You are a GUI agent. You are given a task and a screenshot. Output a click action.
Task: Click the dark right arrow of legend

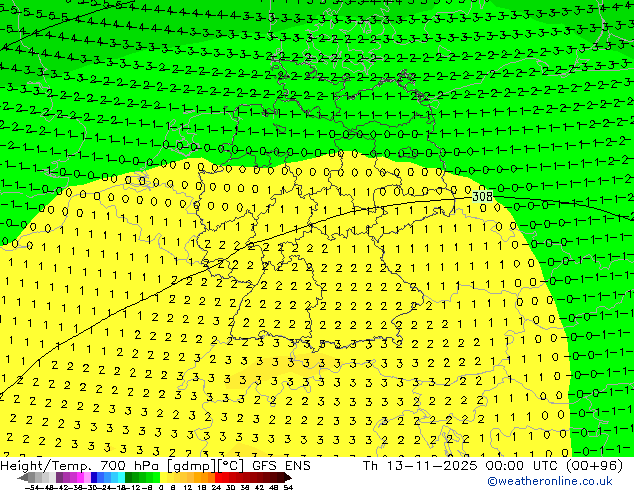click(288, 478)
